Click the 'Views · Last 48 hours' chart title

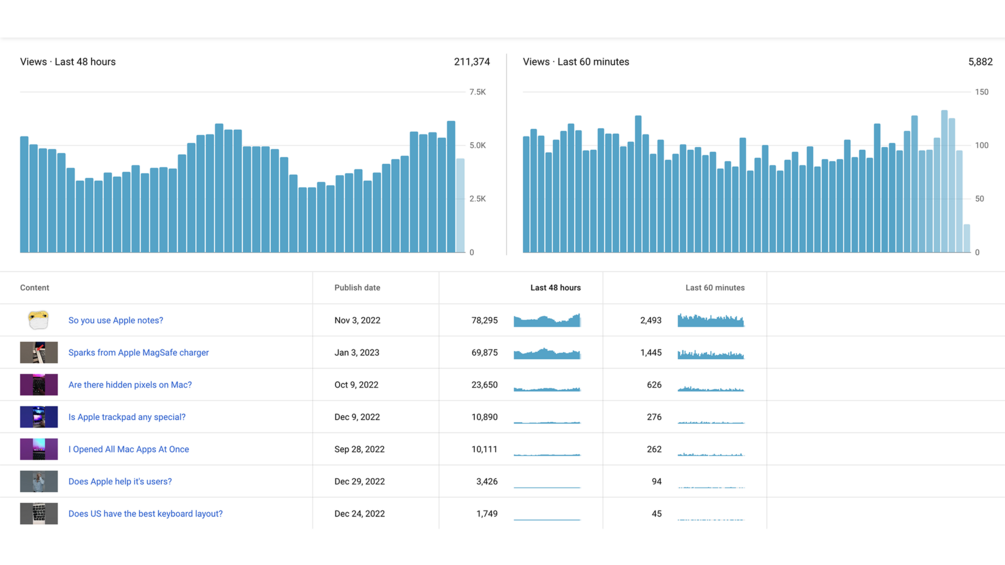(68, 62)
